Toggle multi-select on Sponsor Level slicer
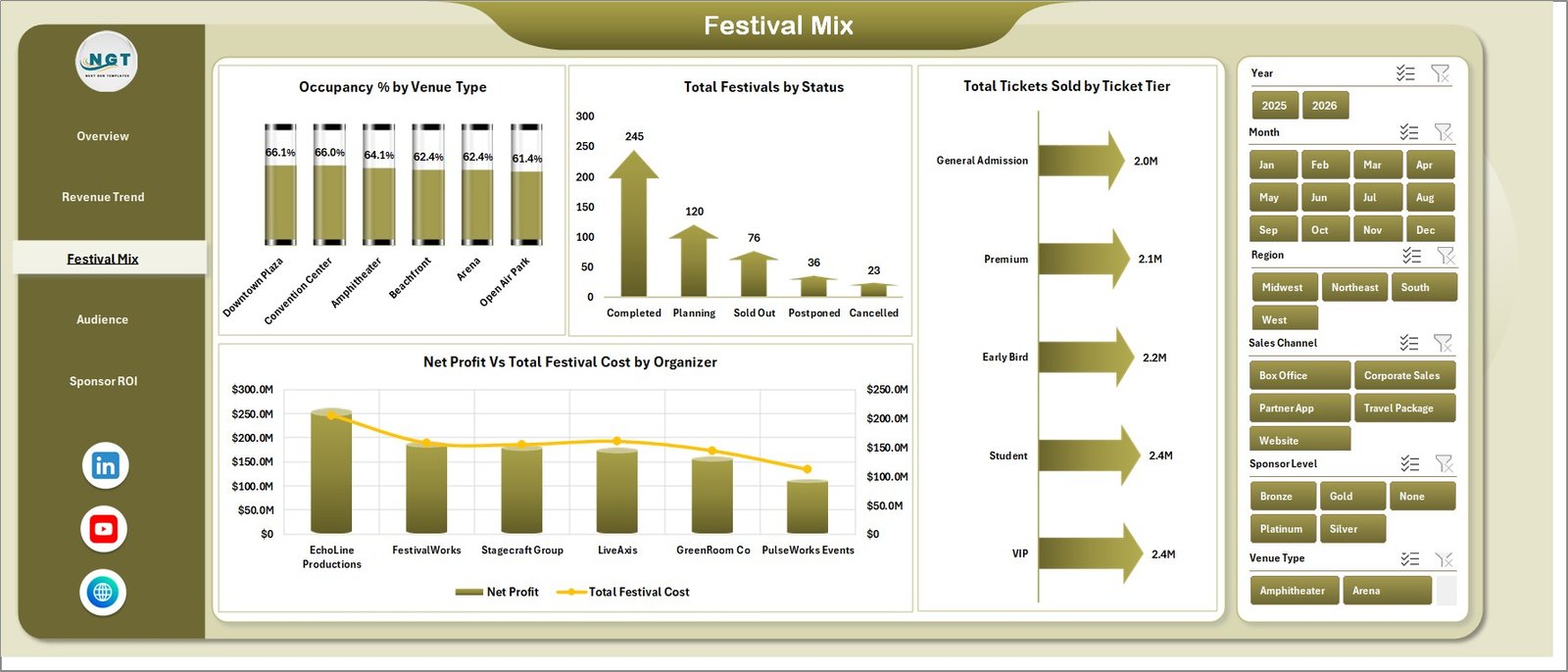Image resolution: width=1568 pixels, height=672 pixels. [x=1410, y=463]
